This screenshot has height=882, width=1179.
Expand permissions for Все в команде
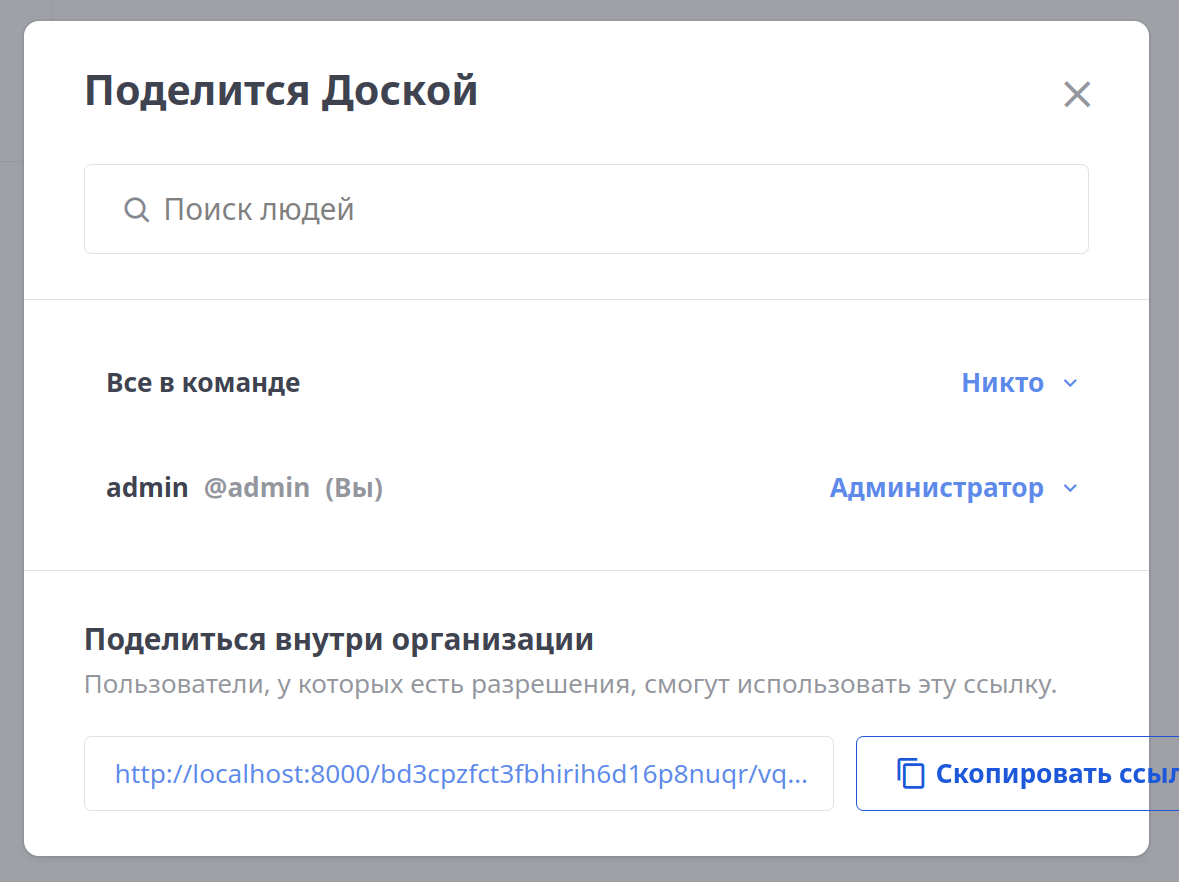[1020, 383]
